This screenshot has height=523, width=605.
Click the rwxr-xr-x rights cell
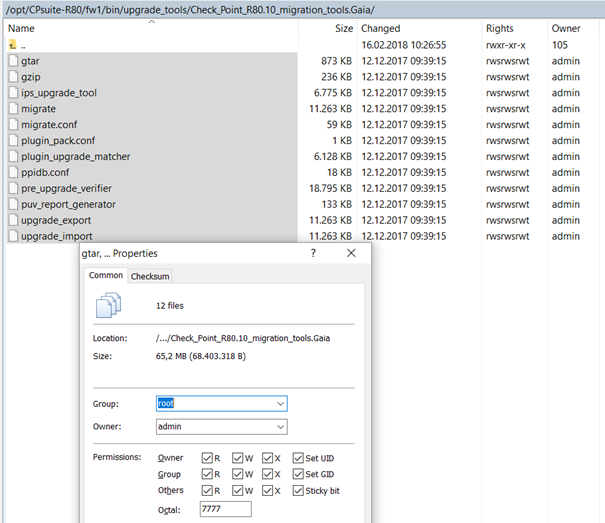506,45
